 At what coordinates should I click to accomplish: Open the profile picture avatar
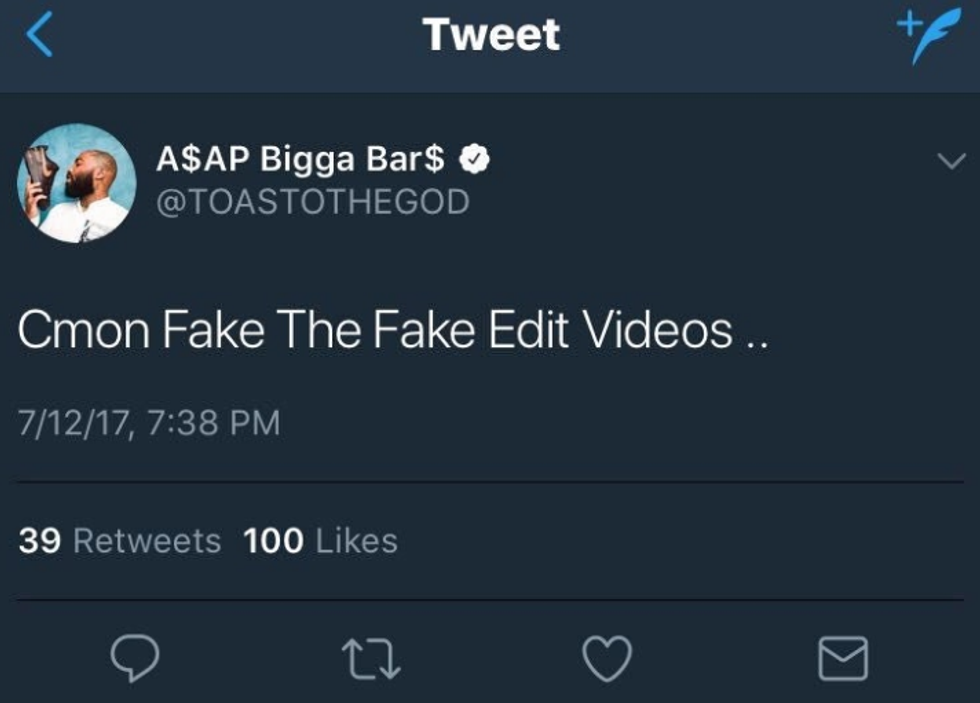click(77, 183)
